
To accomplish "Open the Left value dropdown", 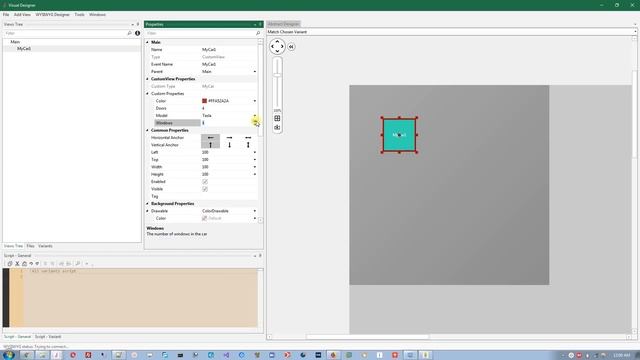I will pyautogui.click(x=255, y=152).
